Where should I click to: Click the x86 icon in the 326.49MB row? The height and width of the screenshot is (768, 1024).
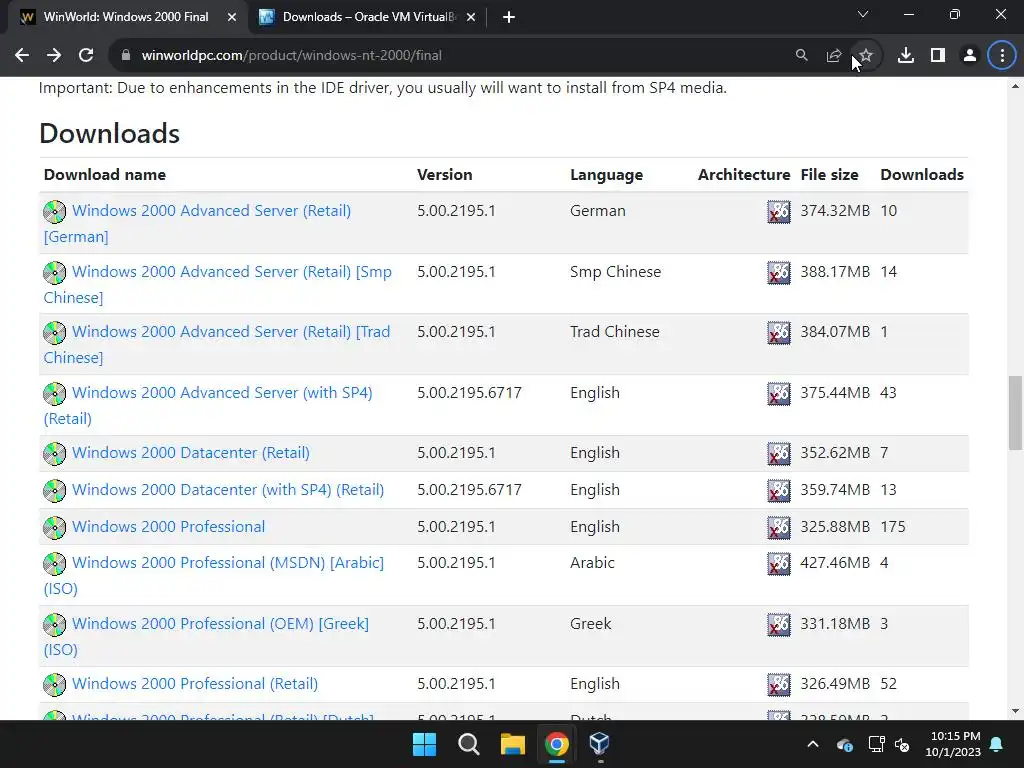coord(778,684)
